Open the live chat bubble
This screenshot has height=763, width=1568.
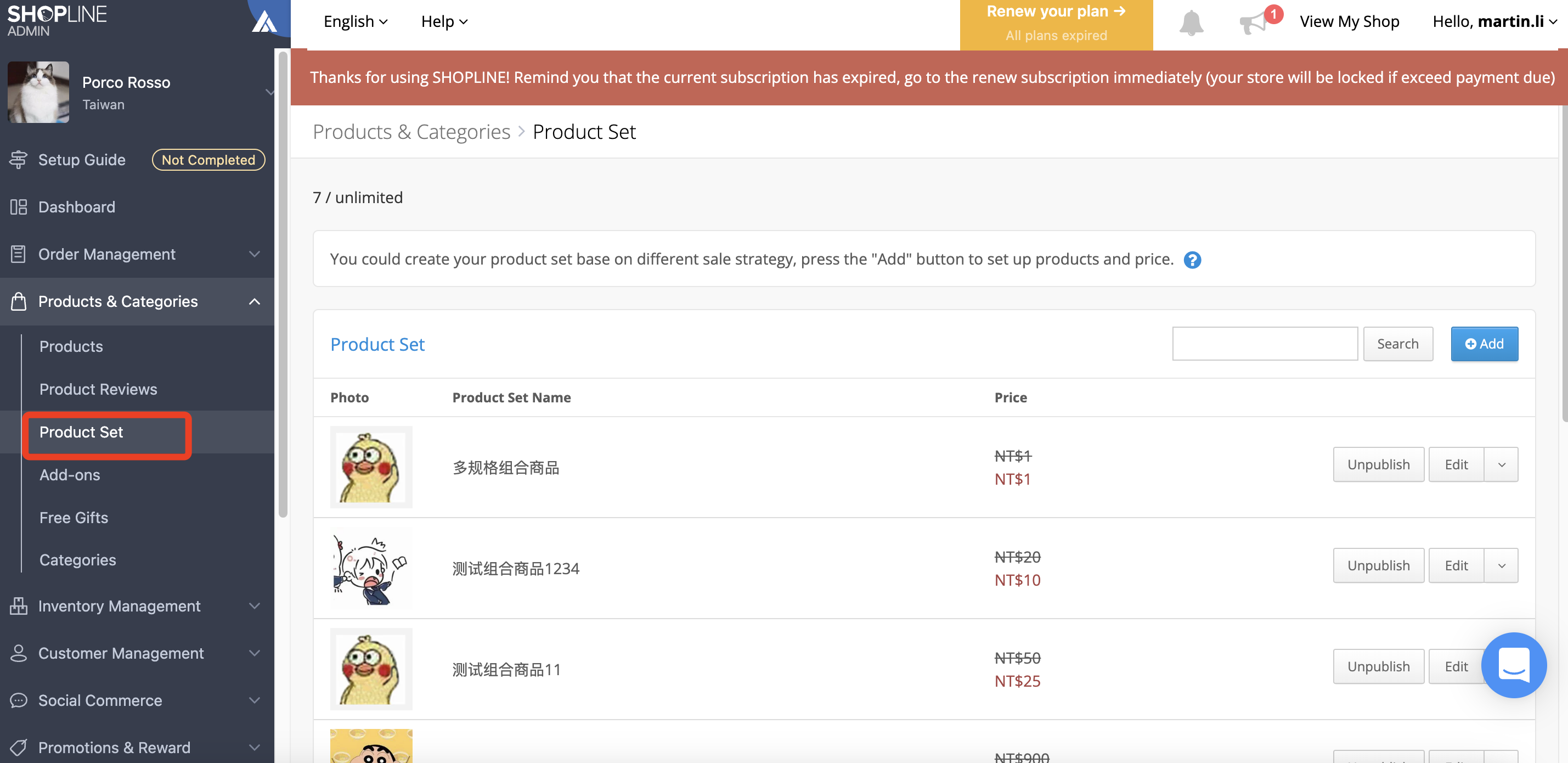coord(1513,665)
